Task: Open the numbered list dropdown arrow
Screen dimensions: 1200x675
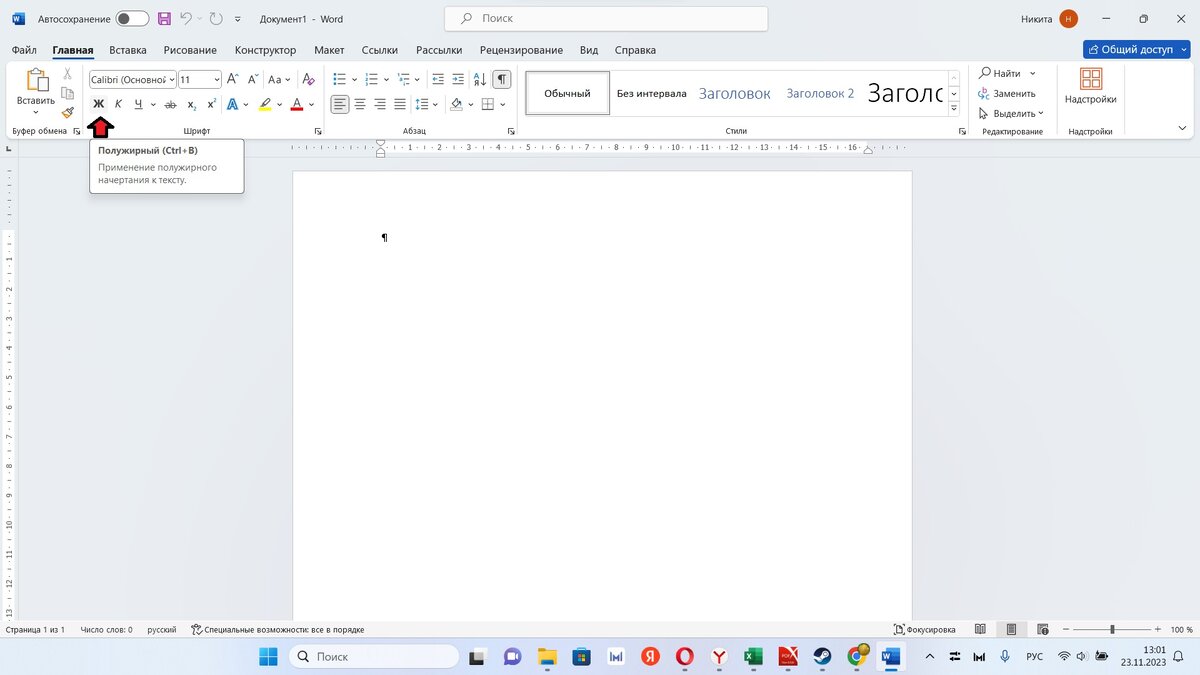Action: pos(386,79)
